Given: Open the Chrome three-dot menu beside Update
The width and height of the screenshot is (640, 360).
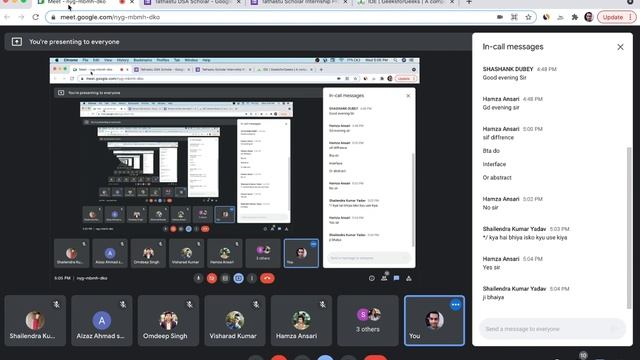Looking at the screenshot, I should click(630, 17).
